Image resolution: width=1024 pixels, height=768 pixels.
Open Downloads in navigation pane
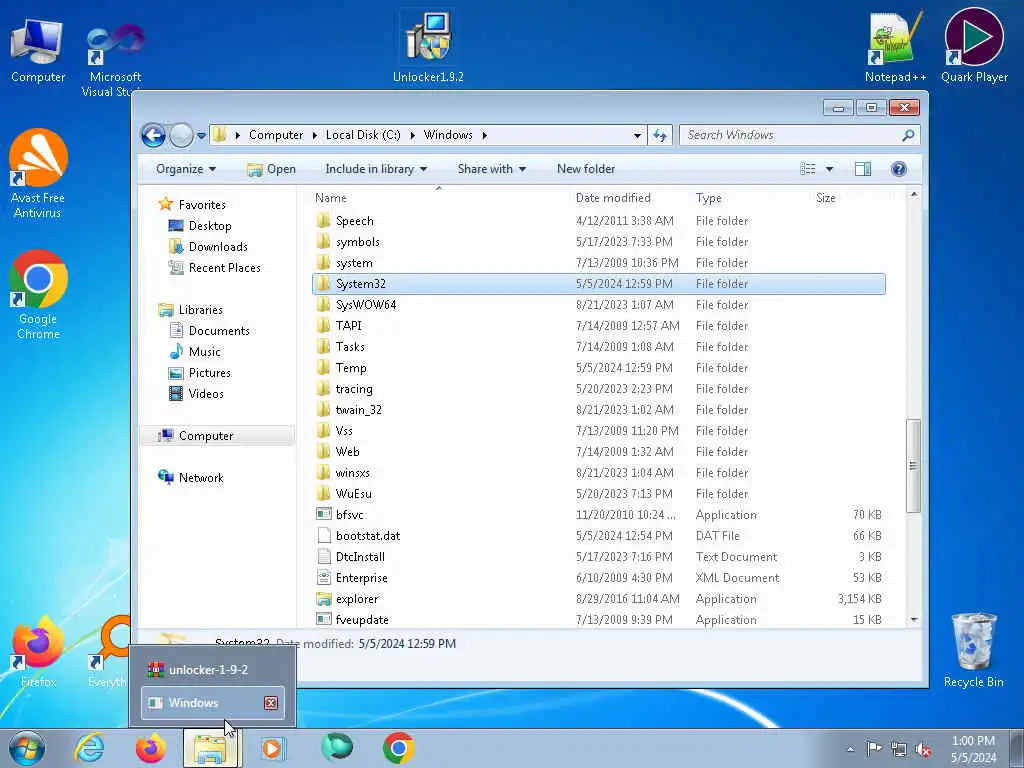[217, 247]
